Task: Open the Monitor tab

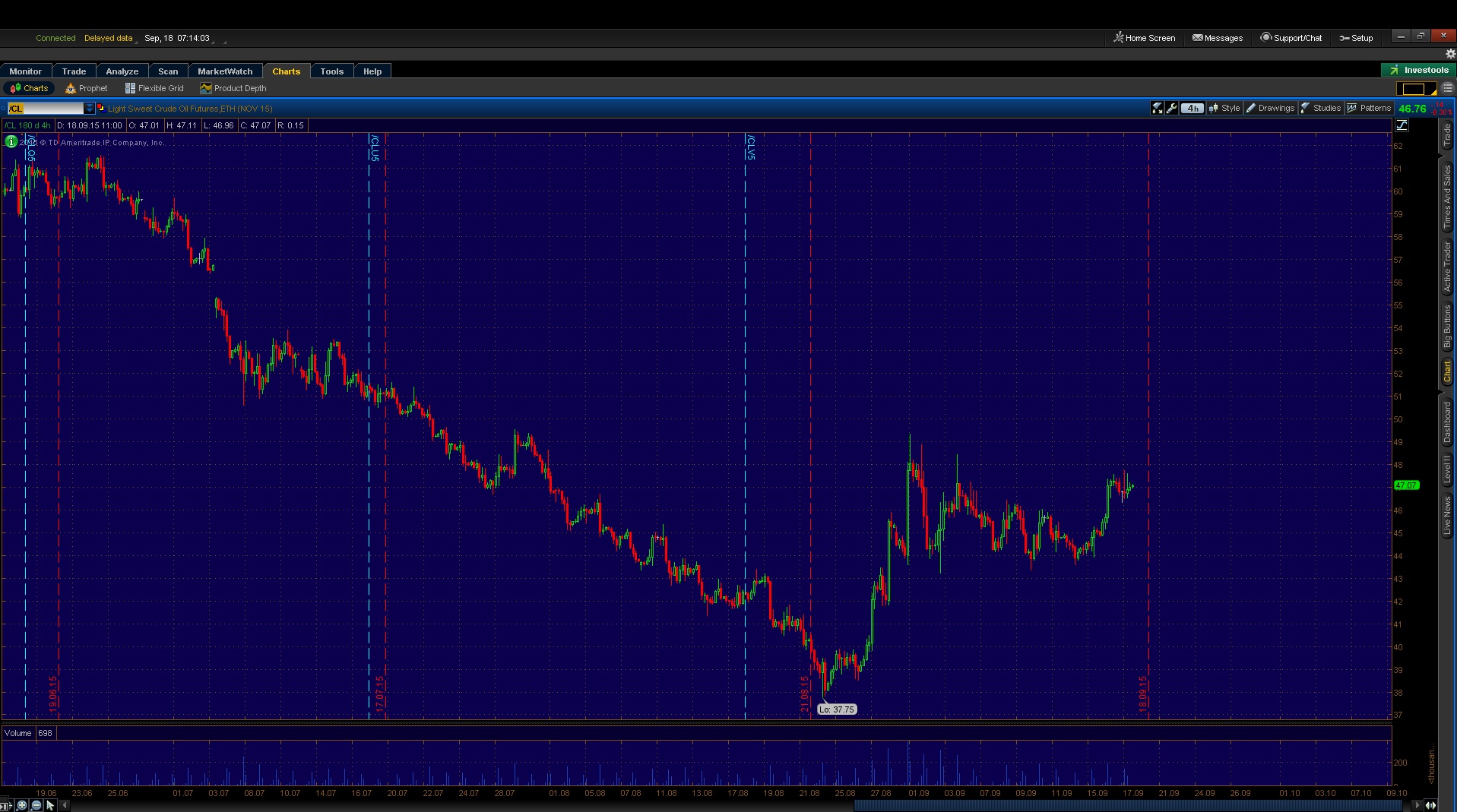Action: [x=26, y=71]
